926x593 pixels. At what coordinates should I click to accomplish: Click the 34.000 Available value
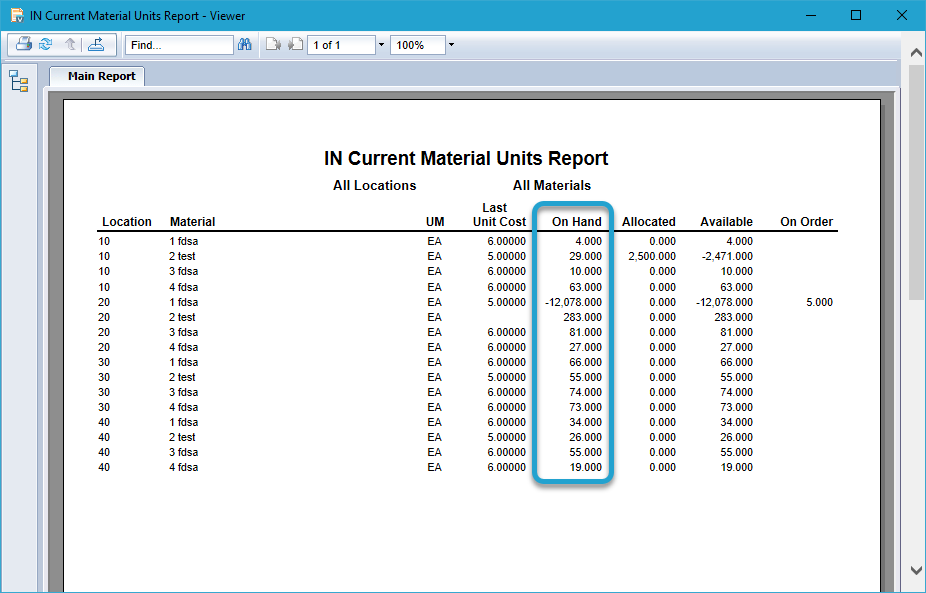tap(736, 422)
